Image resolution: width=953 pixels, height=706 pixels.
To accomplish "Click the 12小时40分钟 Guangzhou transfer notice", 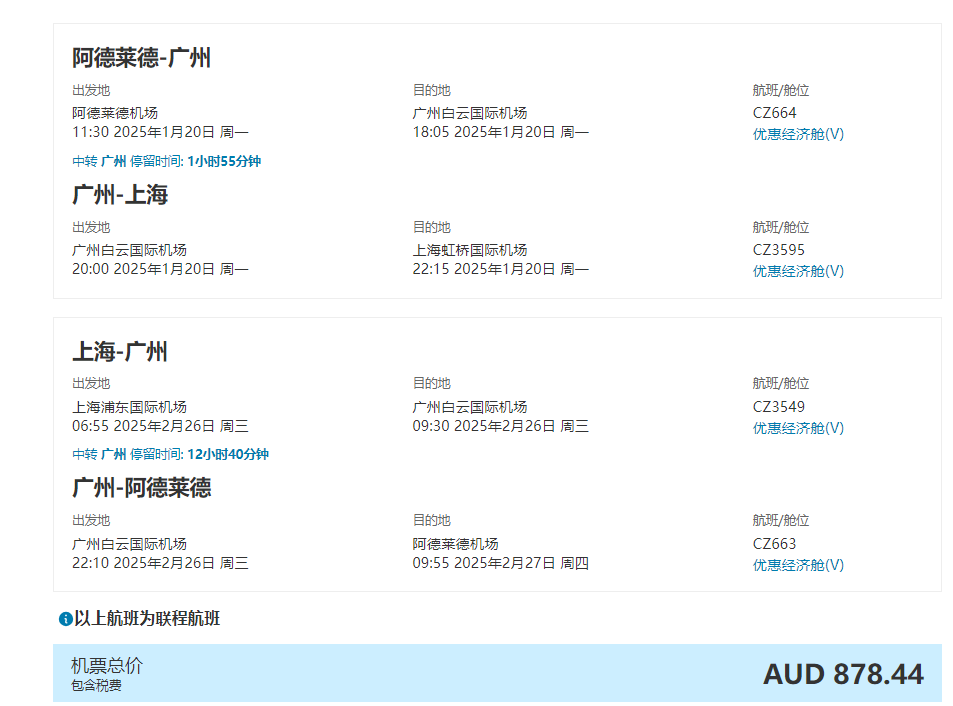I will pos(170,454).
